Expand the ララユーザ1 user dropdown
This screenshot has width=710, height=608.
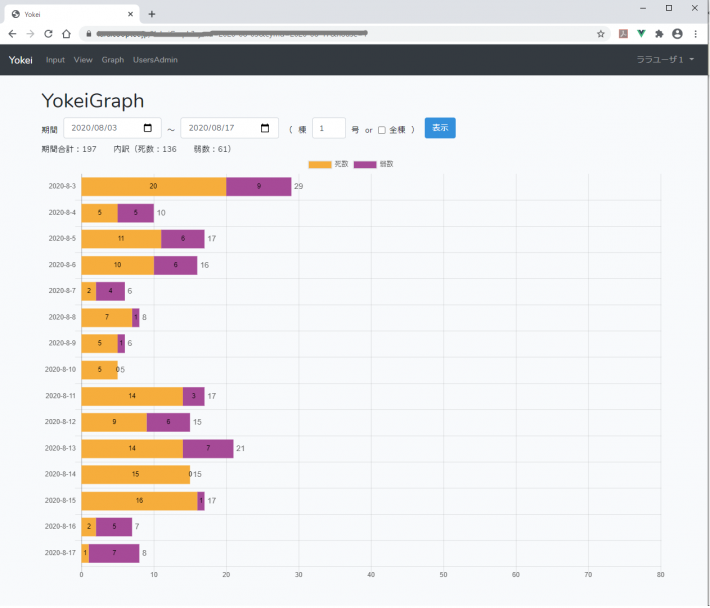click(666, 60)
